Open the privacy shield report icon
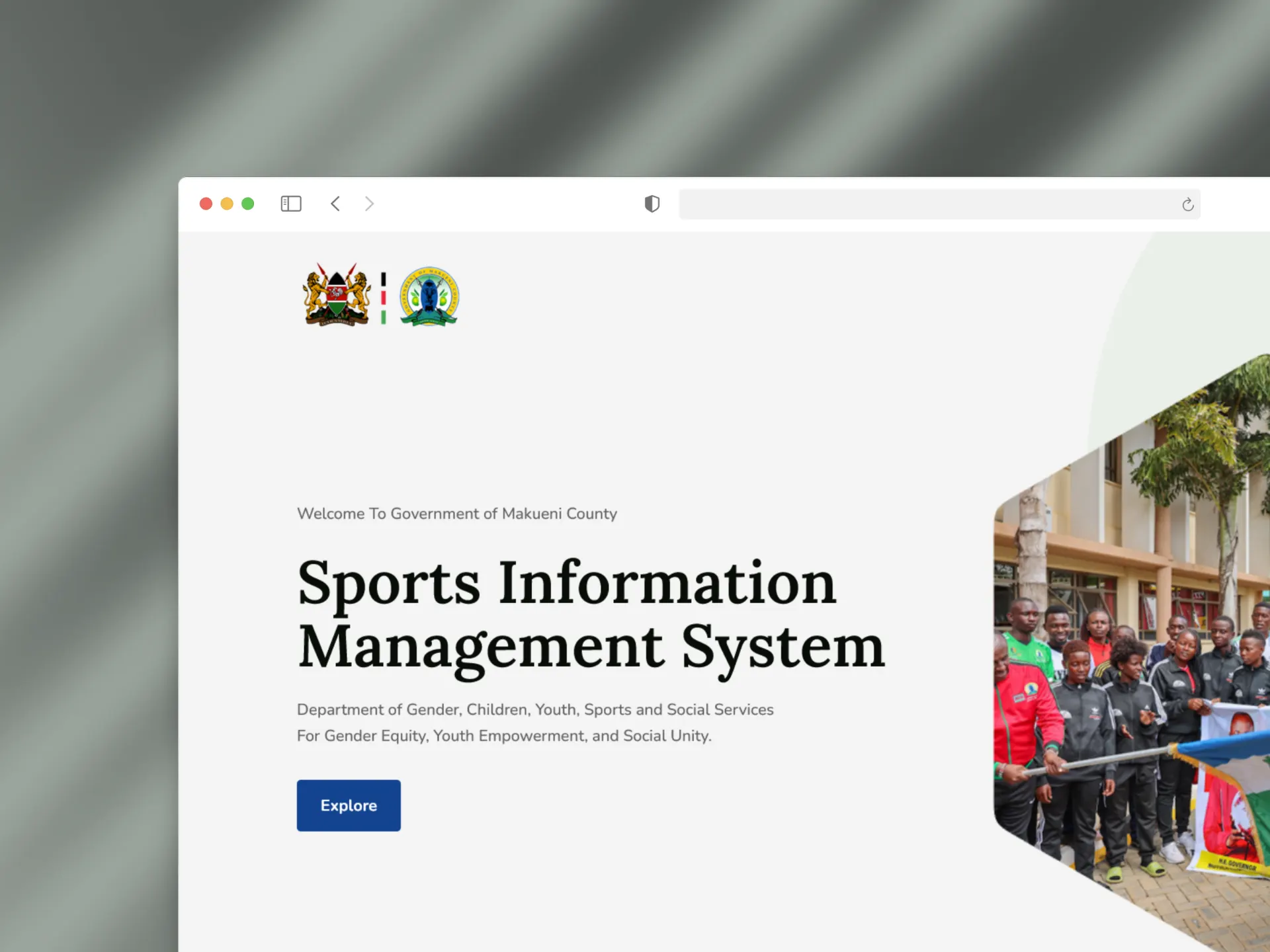 [x=652, y=204]
